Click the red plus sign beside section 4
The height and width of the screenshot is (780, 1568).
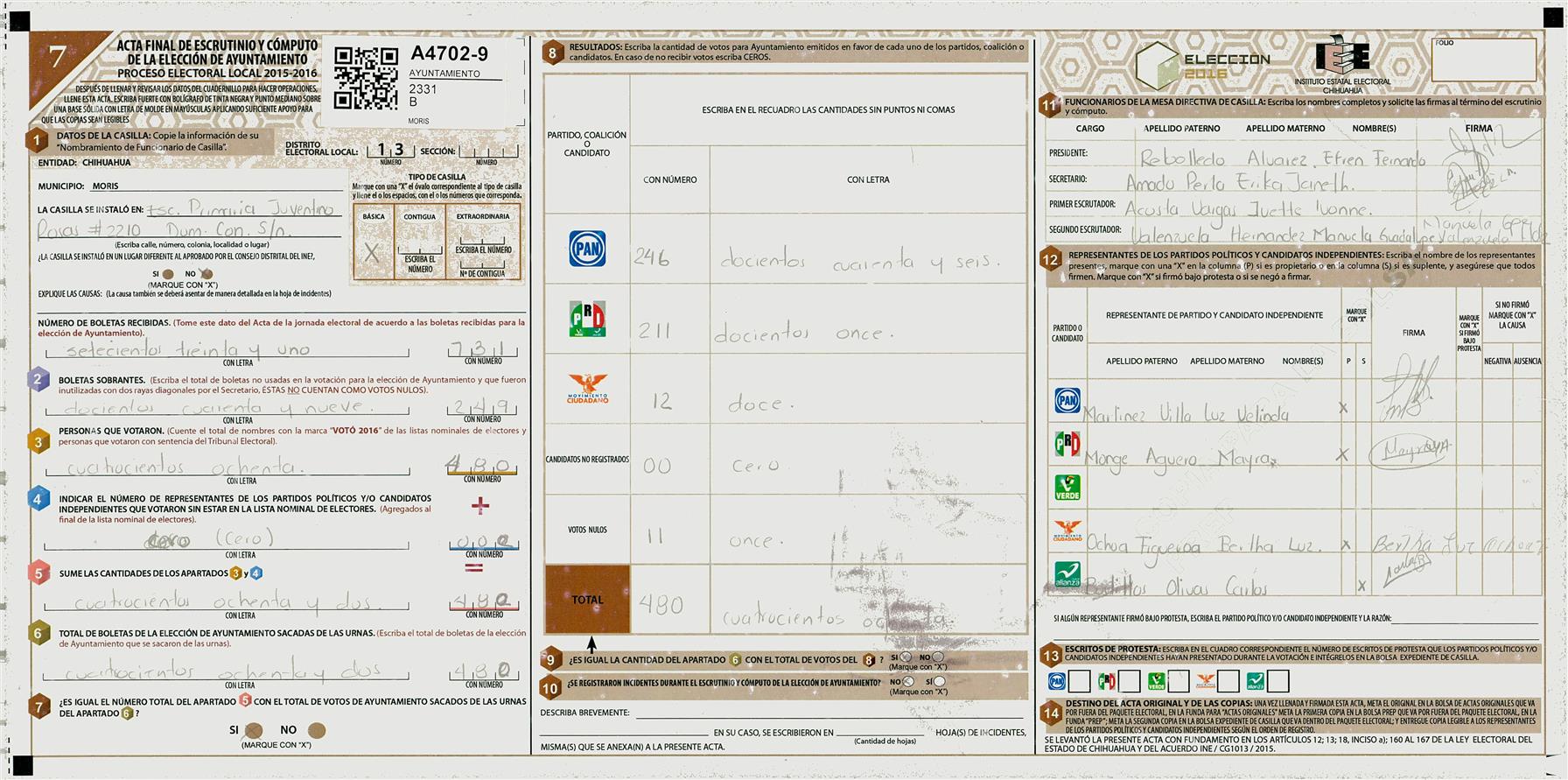[x=480, y=505]
